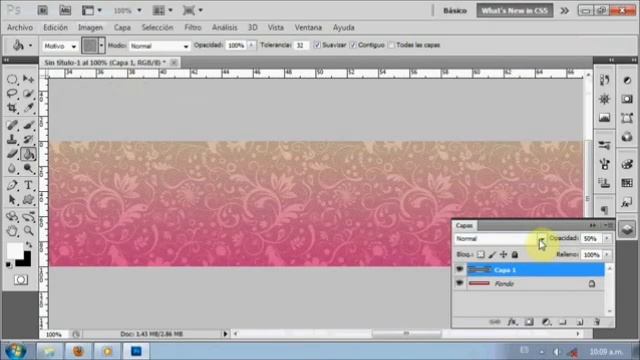Add a layer mask in Capas panel
The height and width of the screenshot is (360, 640).
529,322
